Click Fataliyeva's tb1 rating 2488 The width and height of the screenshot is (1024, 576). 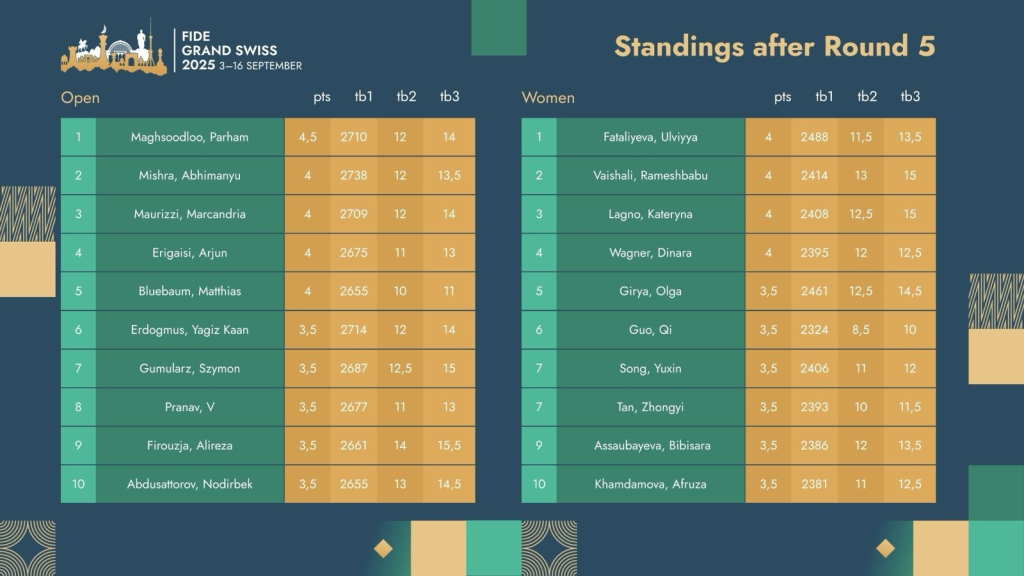pyautogui.click(x=824, y=137)
